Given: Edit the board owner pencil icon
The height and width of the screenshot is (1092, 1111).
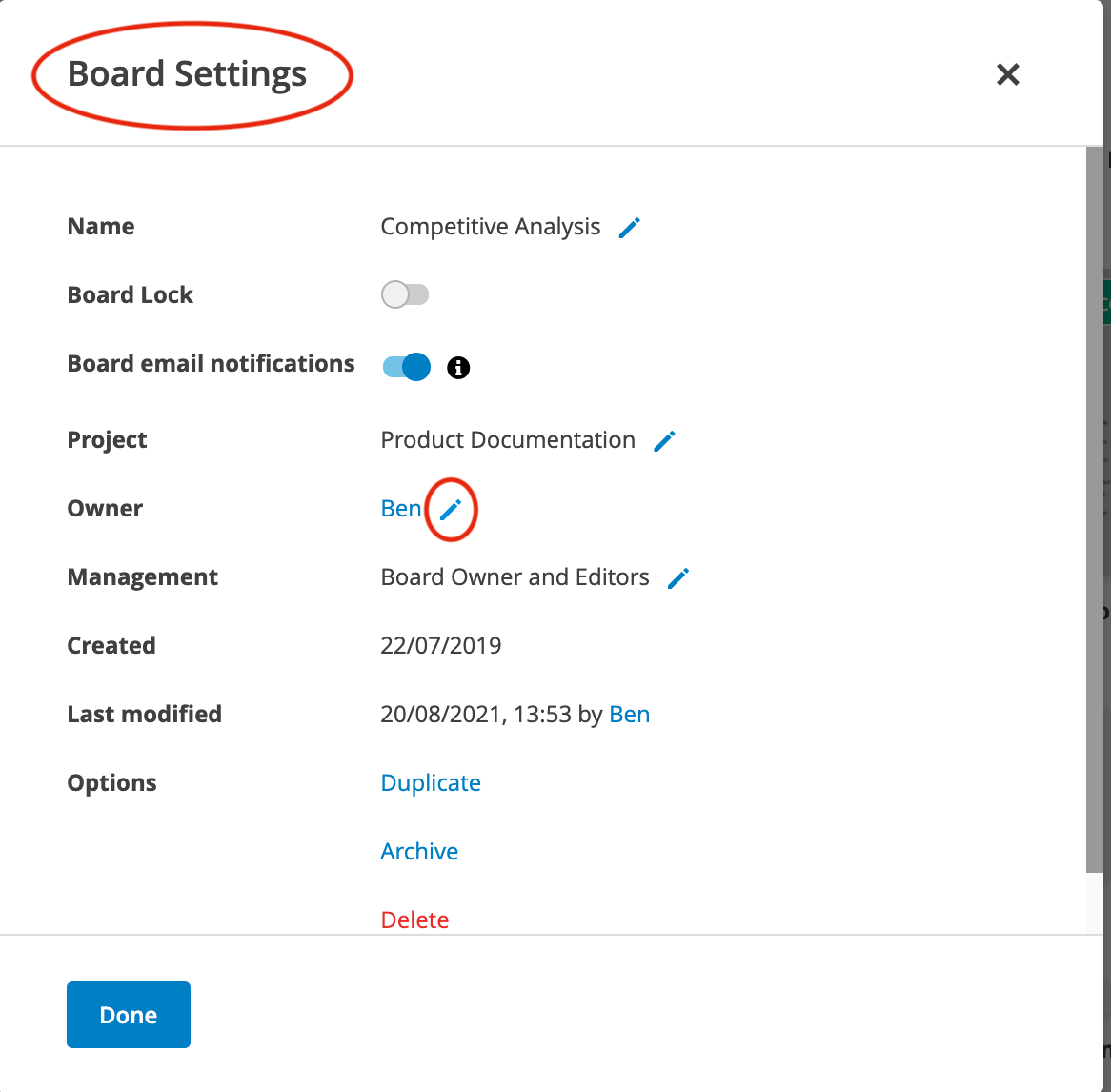Looking at the screenshot, I should [x=451, y=510].
